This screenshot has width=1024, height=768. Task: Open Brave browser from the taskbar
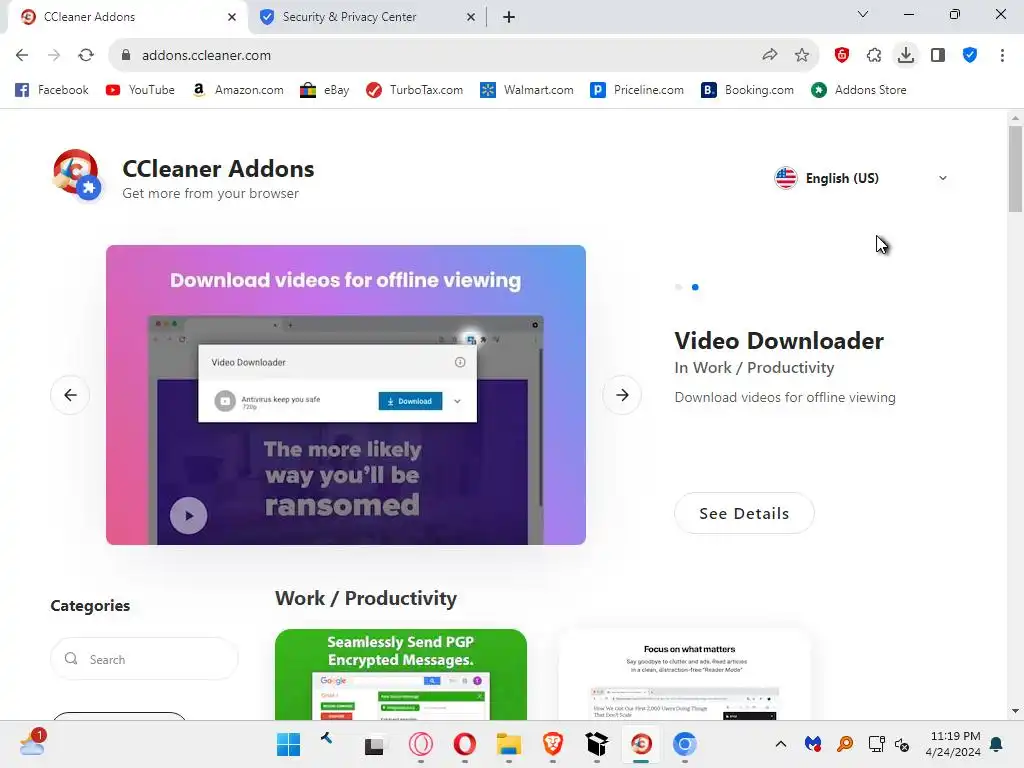tap(552, 744)
